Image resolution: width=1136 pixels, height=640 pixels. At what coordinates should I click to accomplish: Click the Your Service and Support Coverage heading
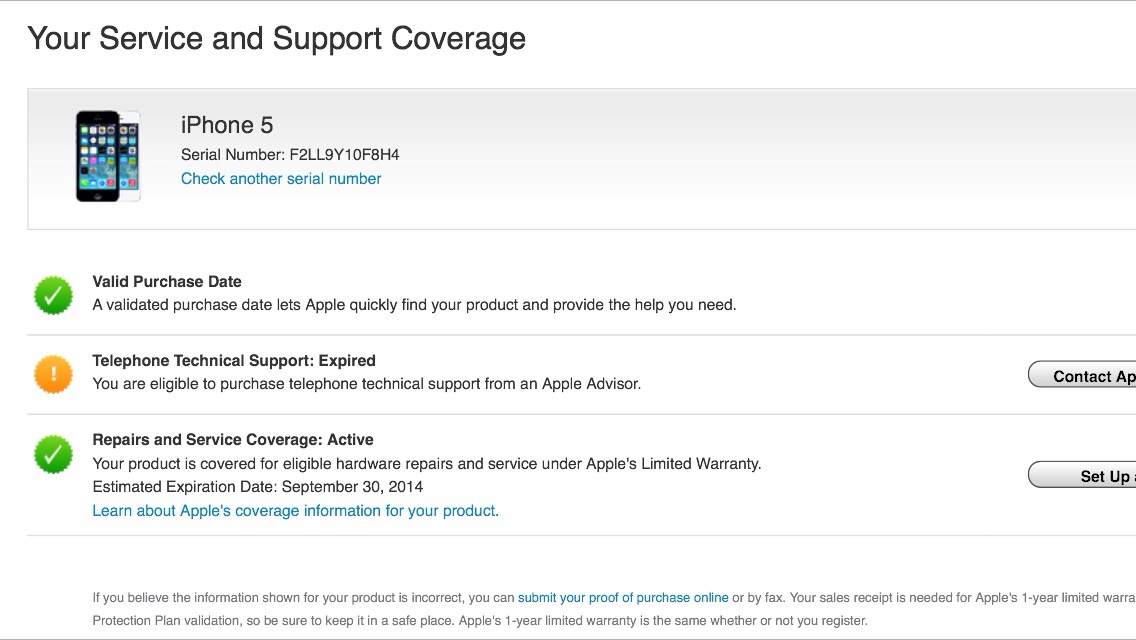pyautogui.click(x=277, y=39)
